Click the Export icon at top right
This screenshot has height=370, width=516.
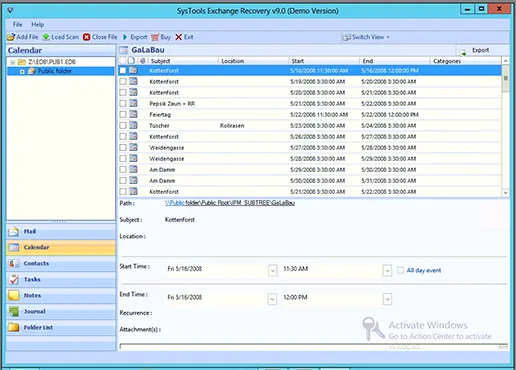click(x=463, y=52)
